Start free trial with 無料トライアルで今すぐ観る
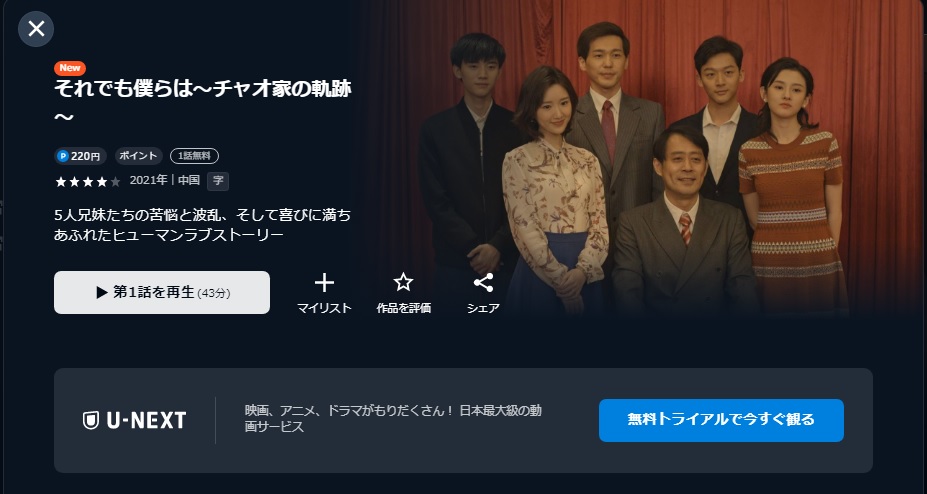 tap(721, 420)
